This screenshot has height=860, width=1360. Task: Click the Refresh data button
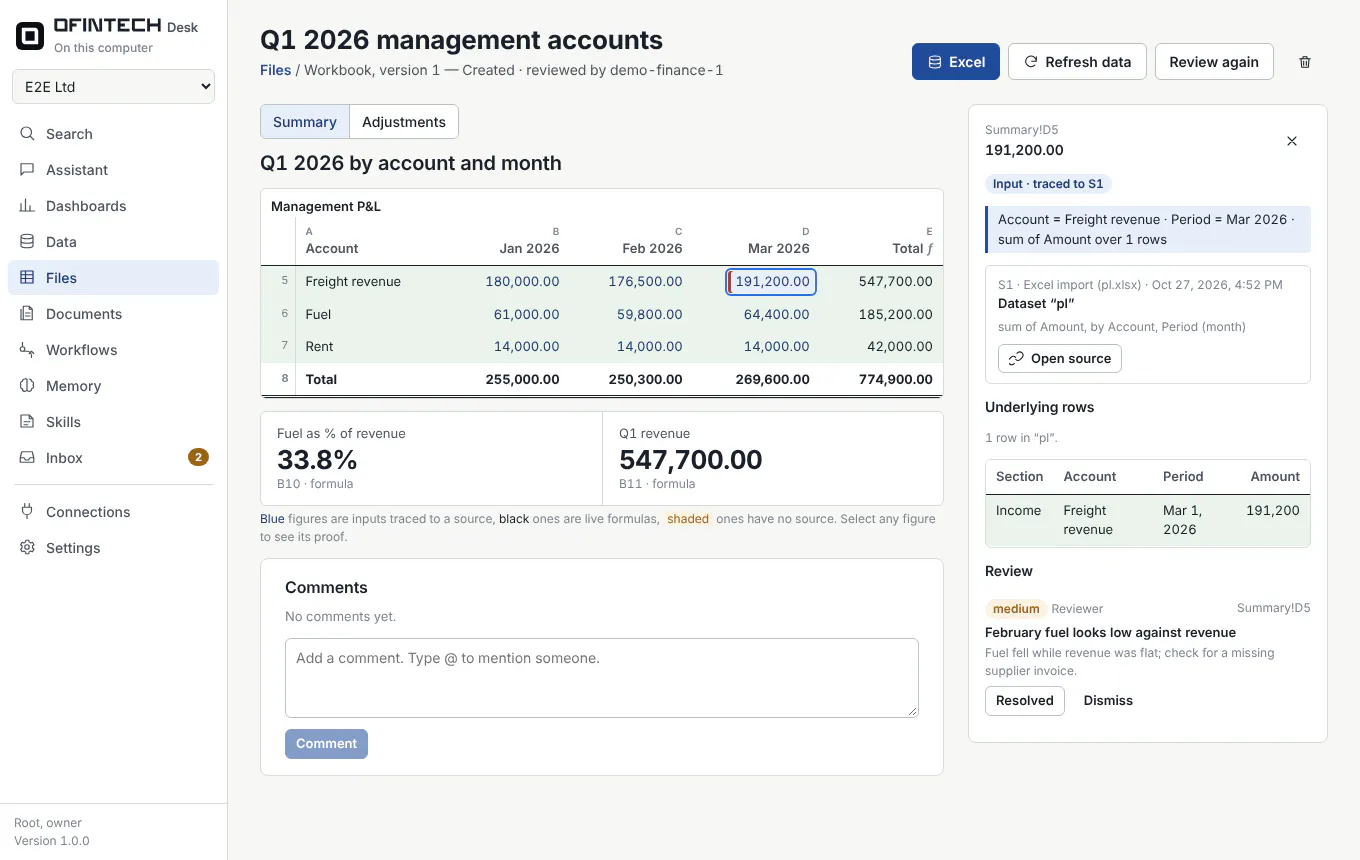click(1077, 62)
